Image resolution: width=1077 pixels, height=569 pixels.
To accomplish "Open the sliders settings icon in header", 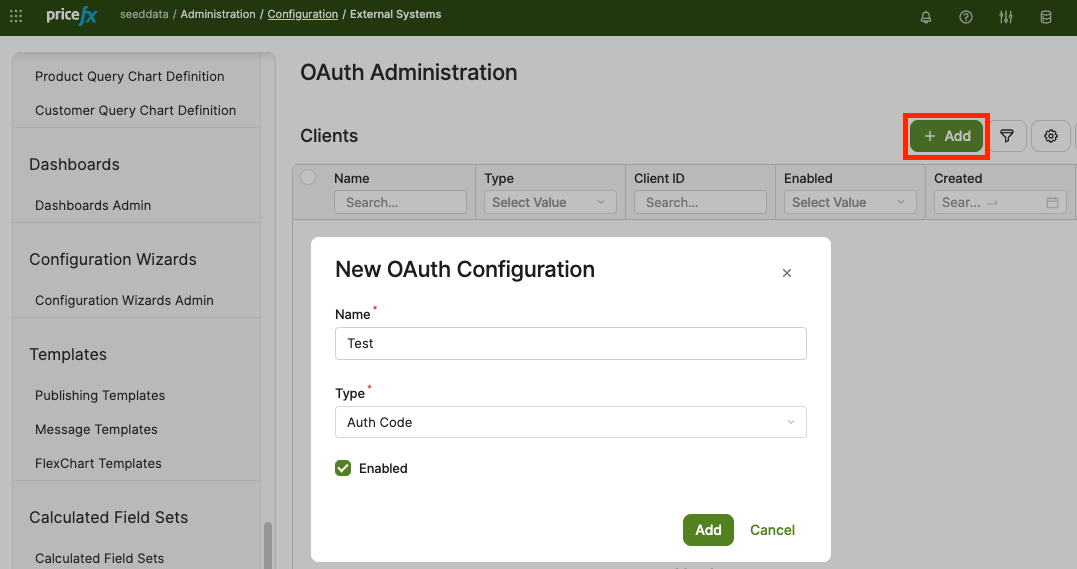I will [x=1006, y=17].
